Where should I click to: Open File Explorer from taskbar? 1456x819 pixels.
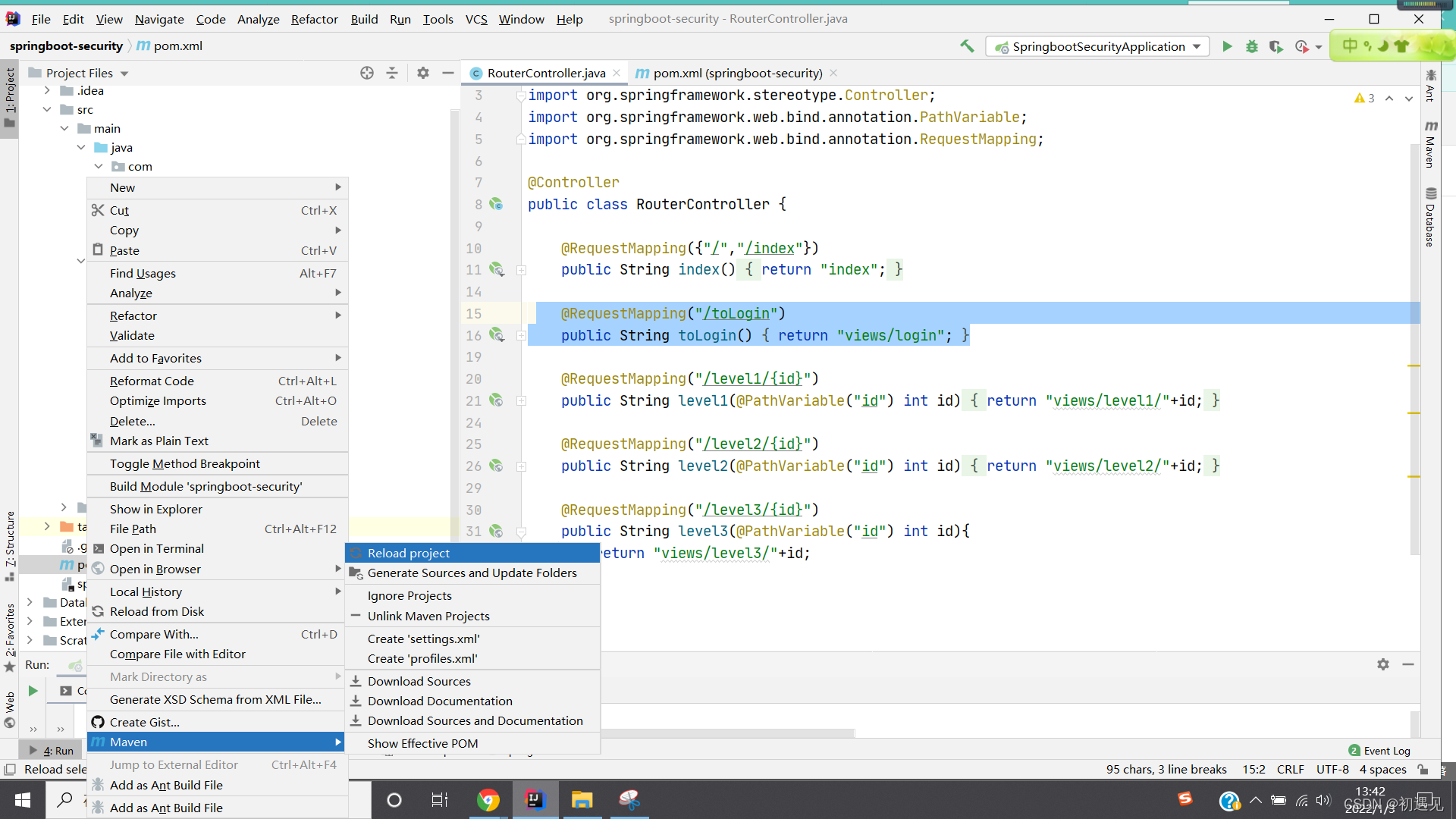[x=582, y=799]
